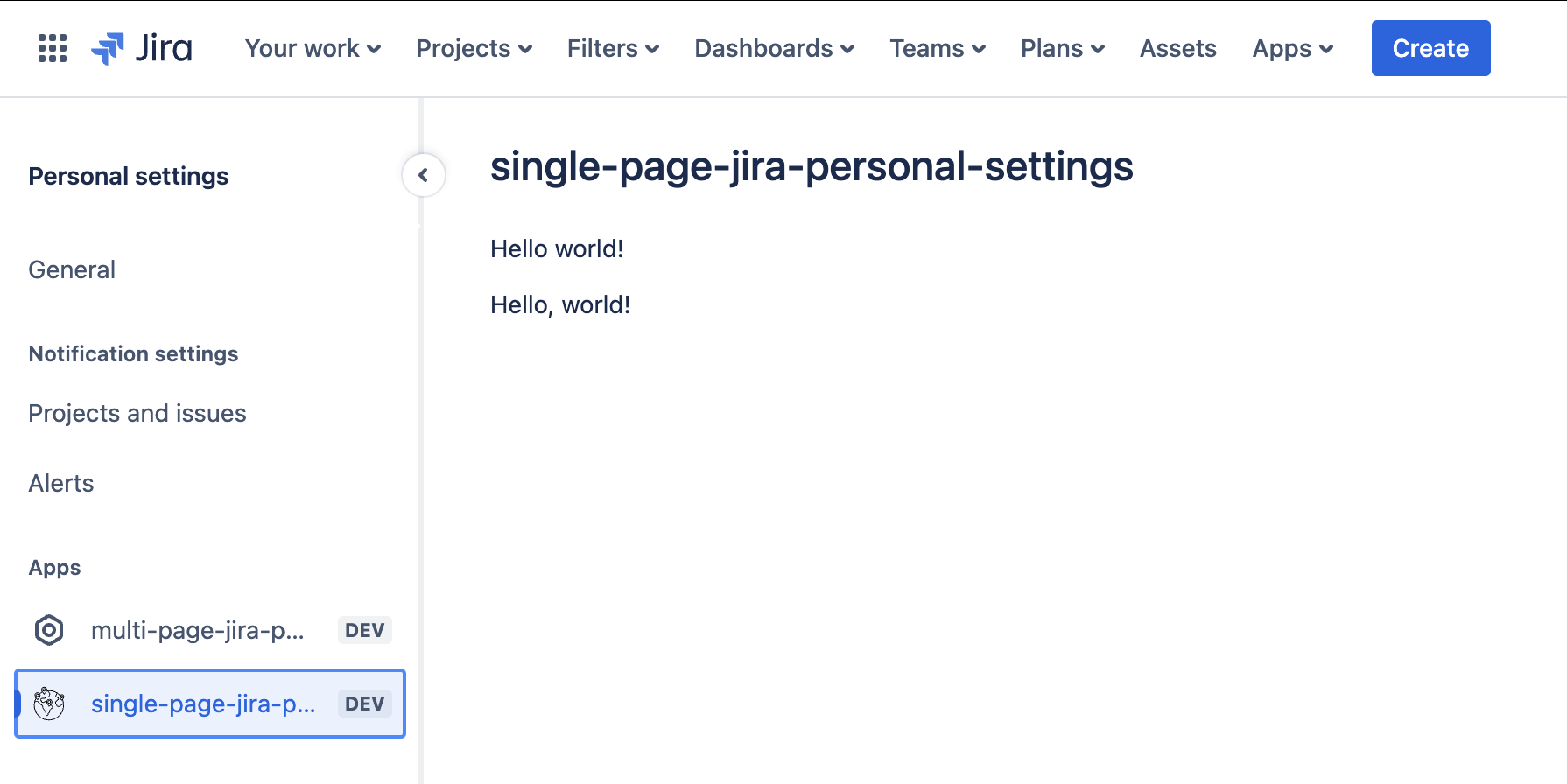Image resolution: width=1567 pixels, height=784 pixels.
Task: Click DEV badge beside multi-page-jira-p...
Action: 364,630
